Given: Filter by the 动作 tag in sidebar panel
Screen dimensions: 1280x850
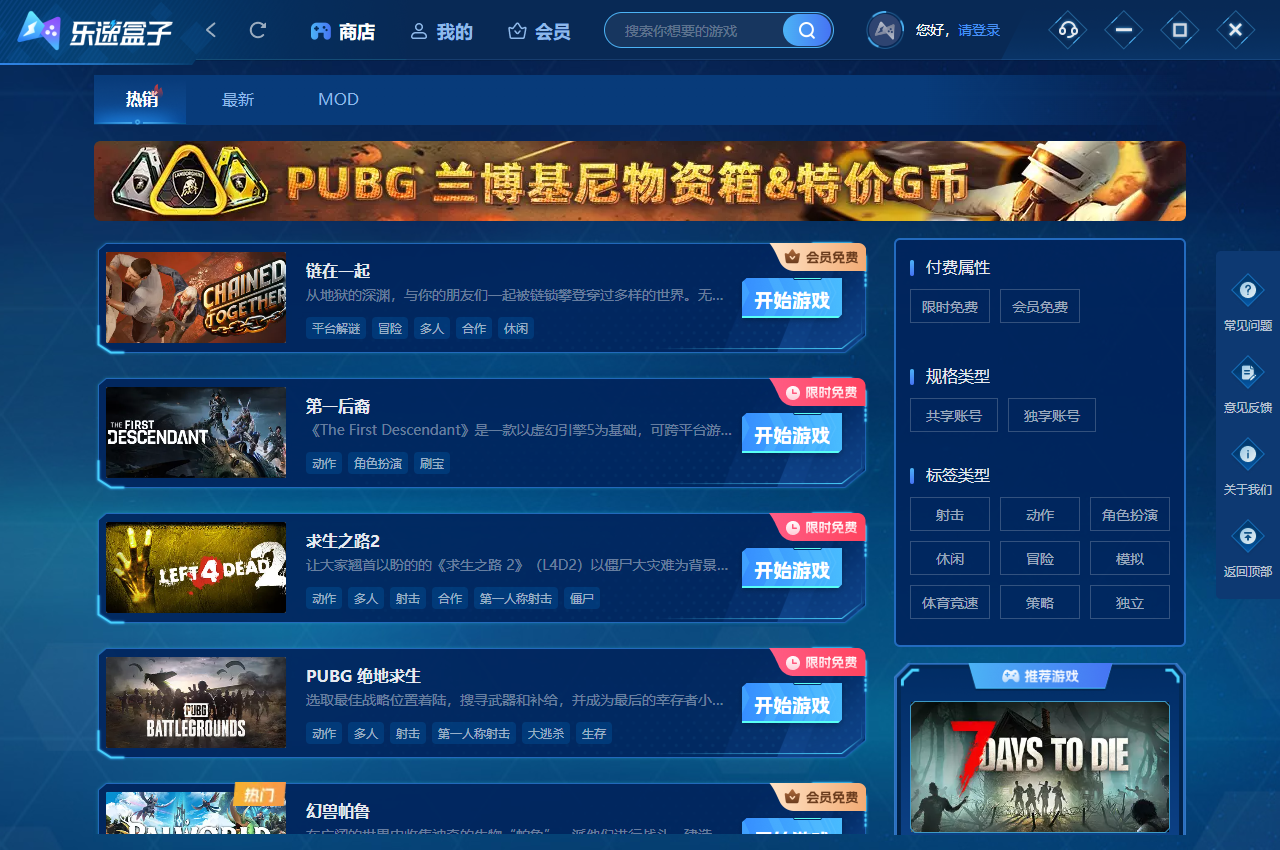Looking at the screenshot, I should pyautogui.click(x=1040, y=515).
